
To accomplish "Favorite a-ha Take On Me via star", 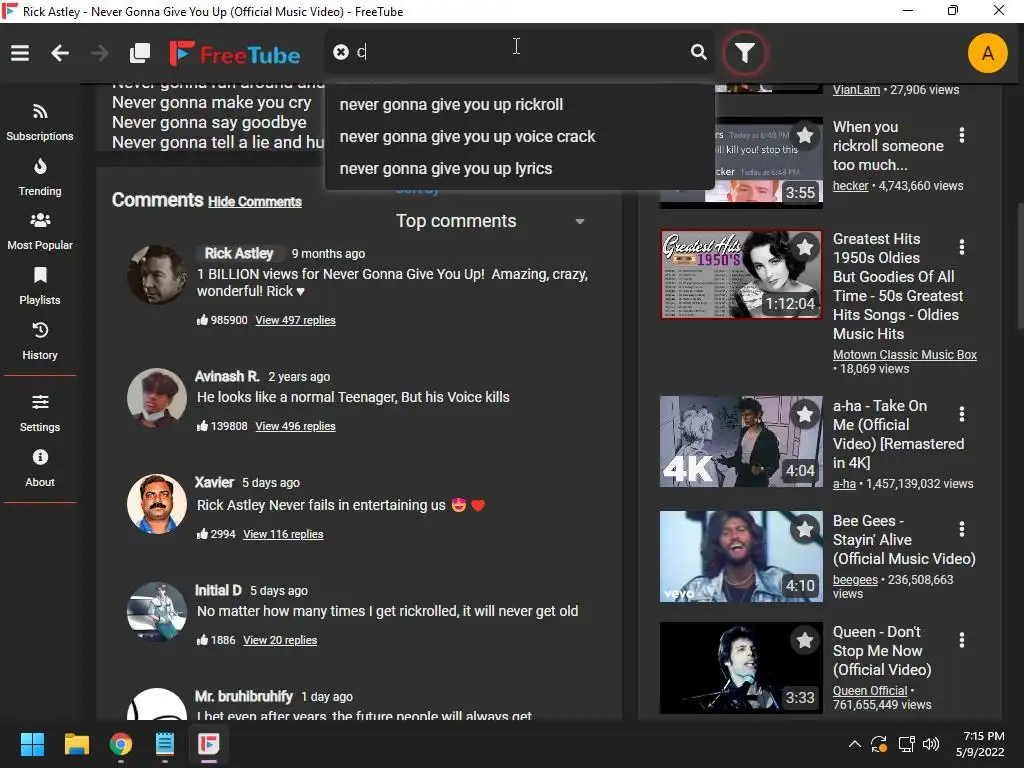I will tap(805, 414).
